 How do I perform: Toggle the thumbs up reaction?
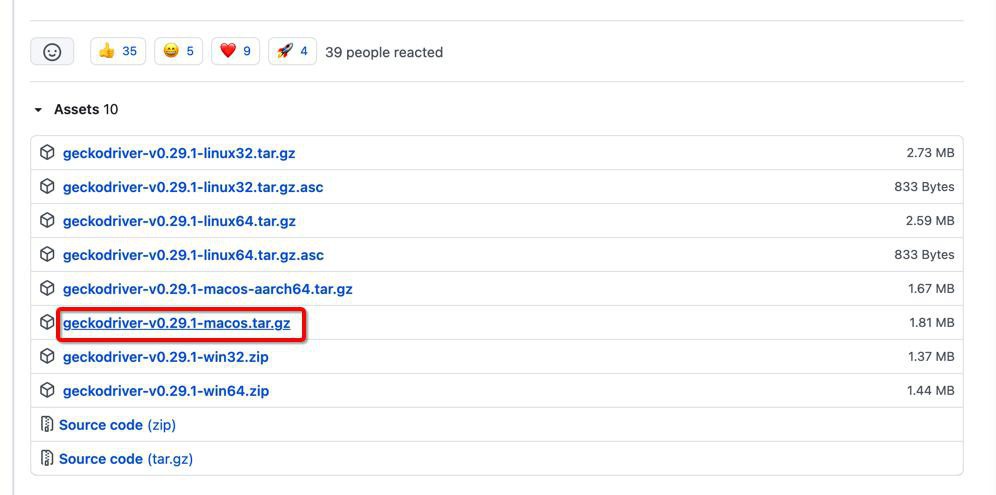tap(118, 51)
